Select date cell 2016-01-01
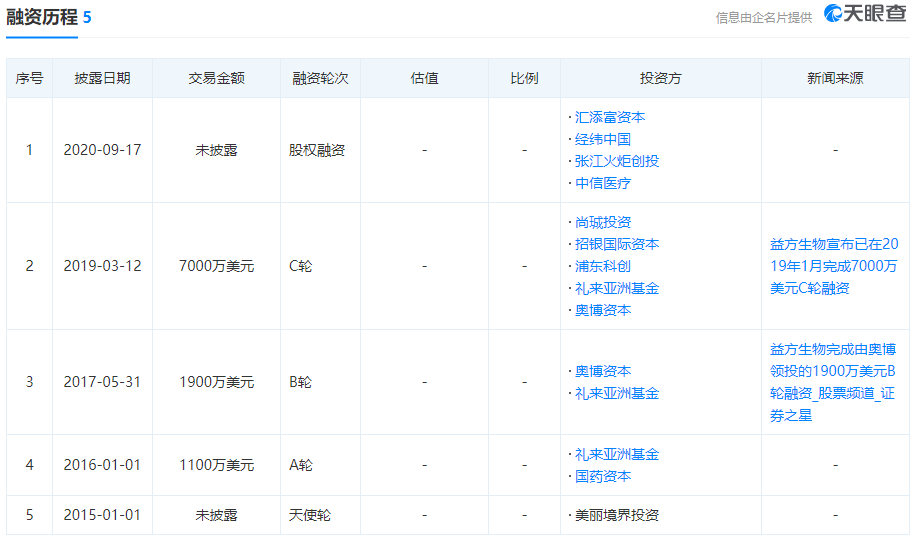 tap(102, 465)
